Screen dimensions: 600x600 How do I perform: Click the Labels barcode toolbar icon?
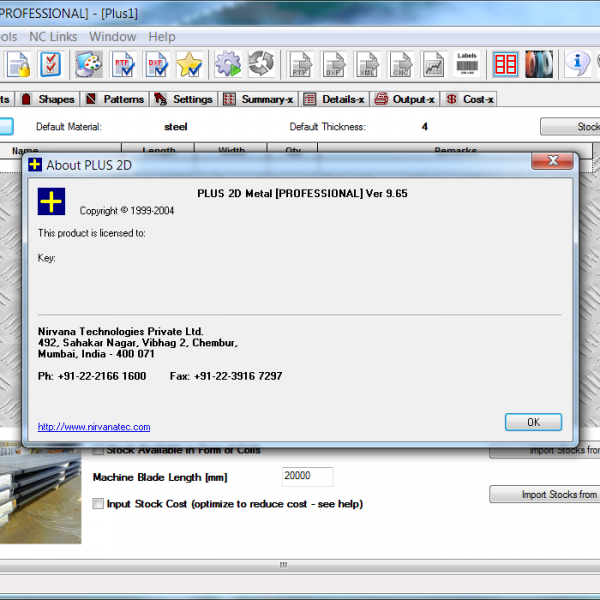pyautogui.click(x=467, y=64)
